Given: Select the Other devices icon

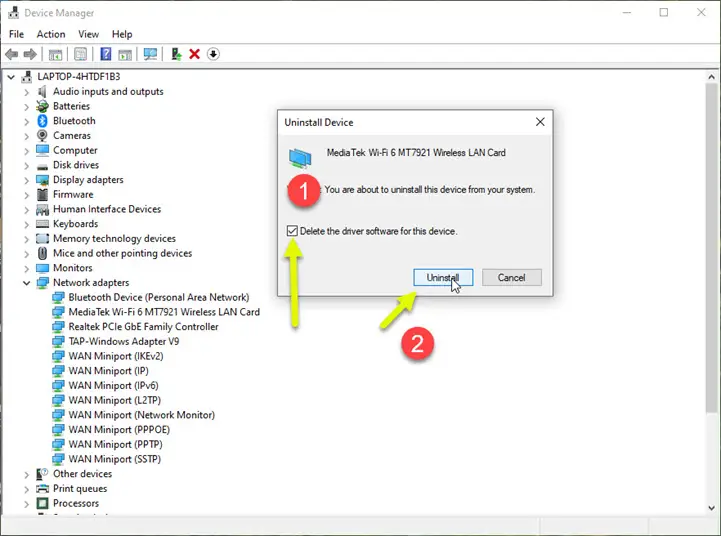Looking at the screenshot, I should click(x=42, y=474).
